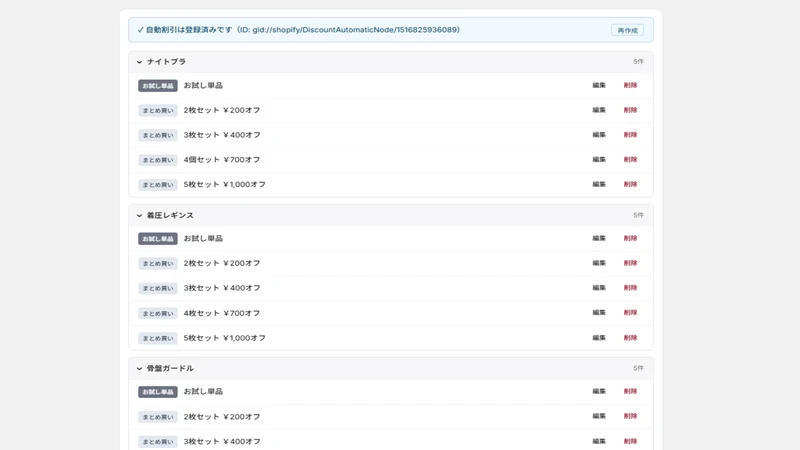
Task: Delete ナイトブラ 4個セット ¥700オフ row
Action: (x=630, y=159)
